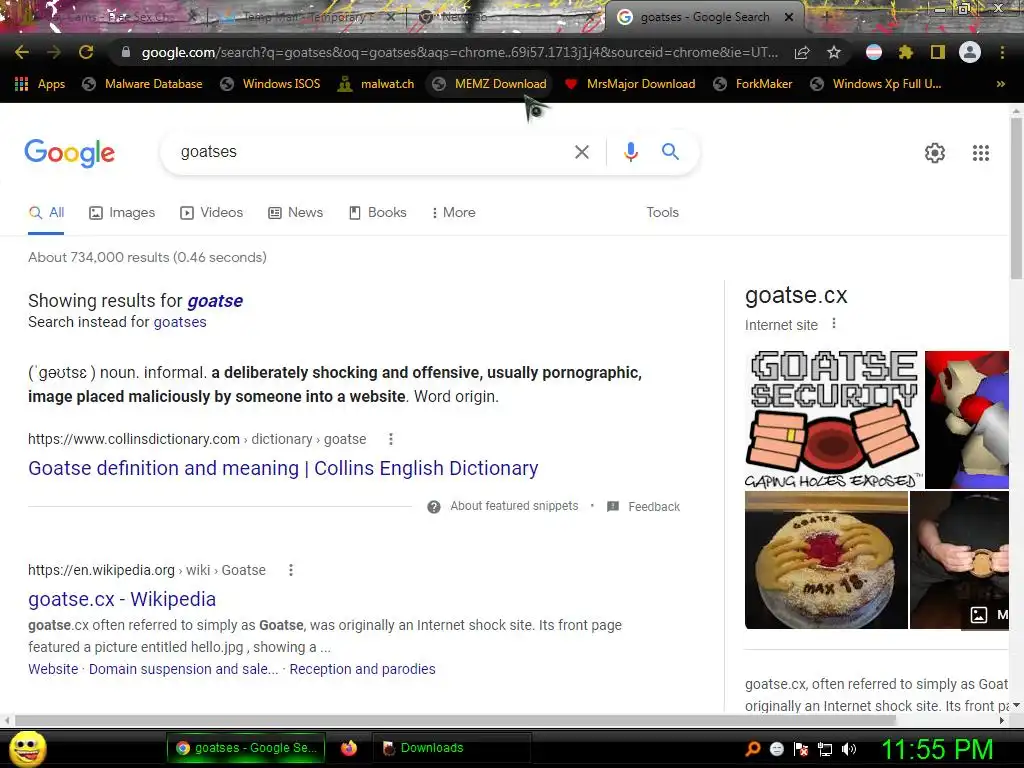The width and height of the screenshot is (1024, 768).
Task: Switch to Books results
Action: click(377, 213)
